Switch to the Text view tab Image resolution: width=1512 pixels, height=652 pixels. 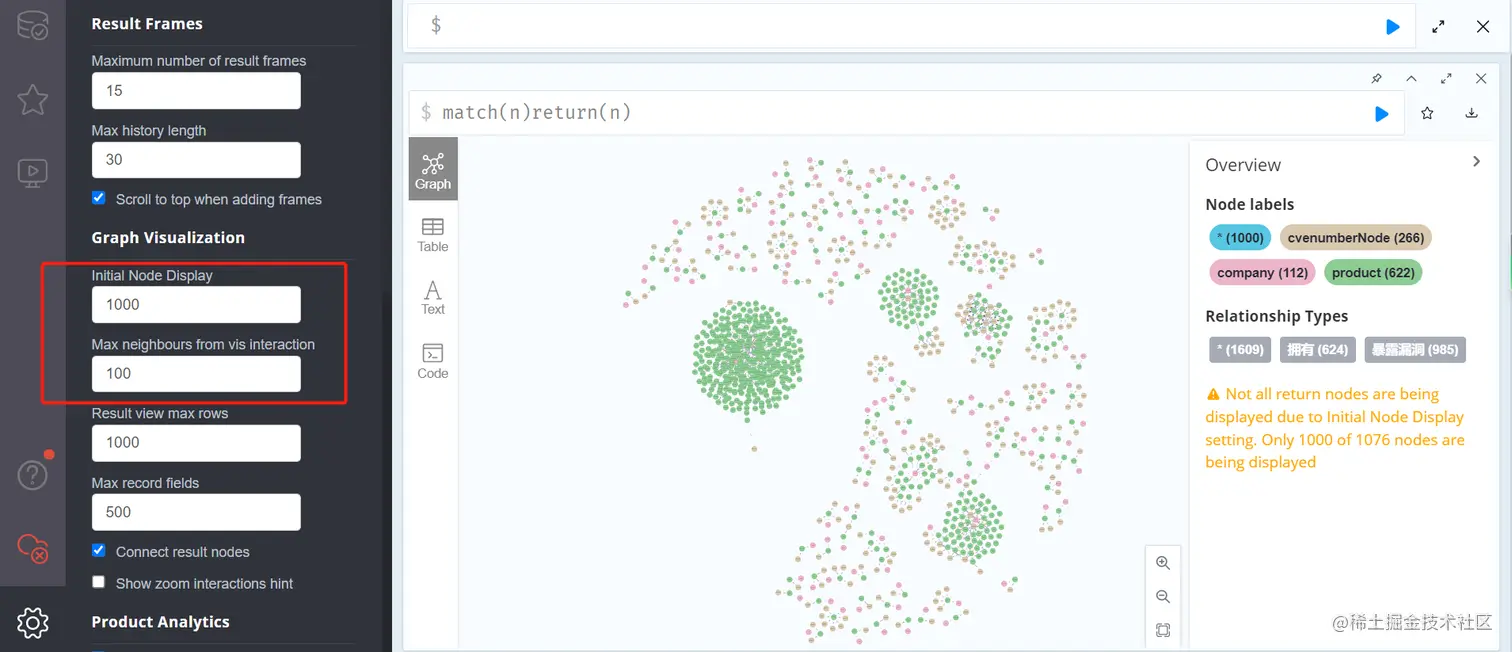pyautogui.click(x=433, y=297)
